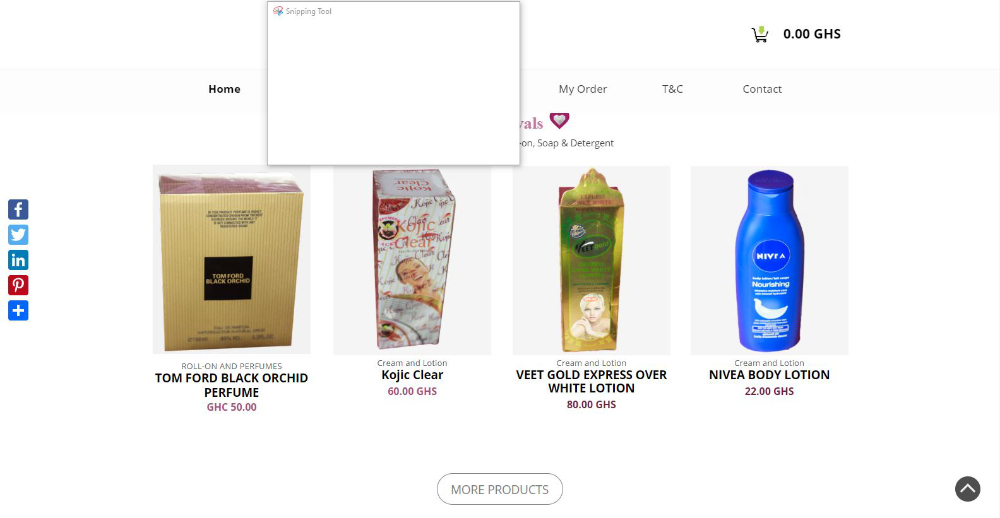
Task: Share page on Twitter icon
Action: click(x=18, y=235)
